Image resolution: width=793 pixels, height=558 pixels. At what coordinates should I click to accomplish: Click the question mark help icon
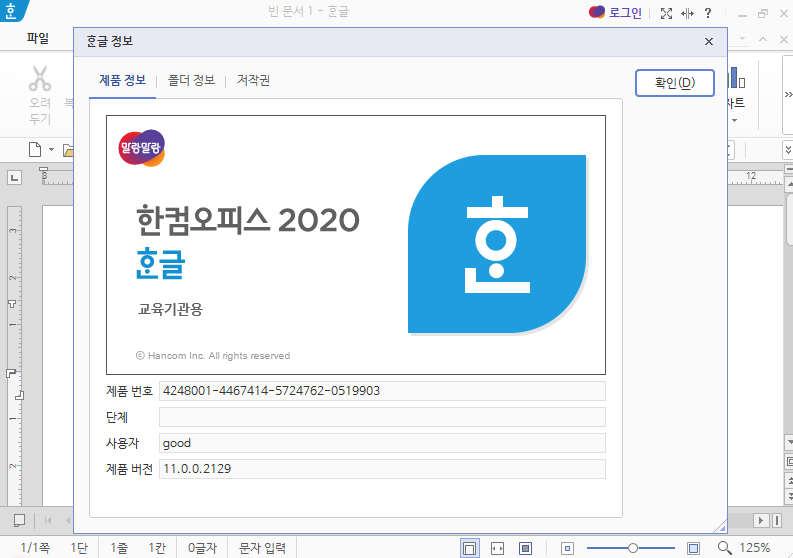pyautogui.click(x=708, y=13)
